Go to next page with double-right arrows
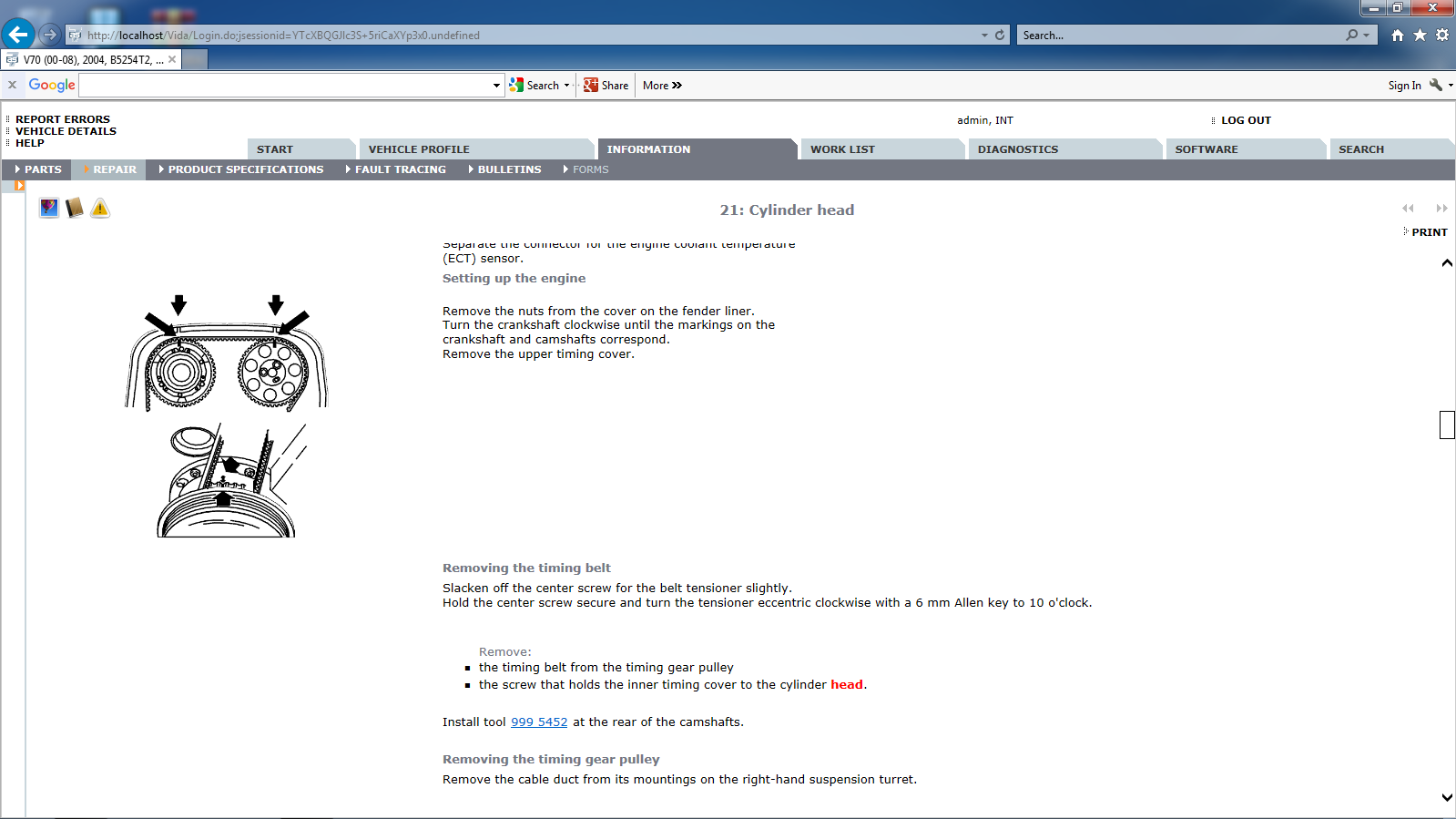Image resolution: width=1456 pixels, height=819 pixels. coord(1441,209)
